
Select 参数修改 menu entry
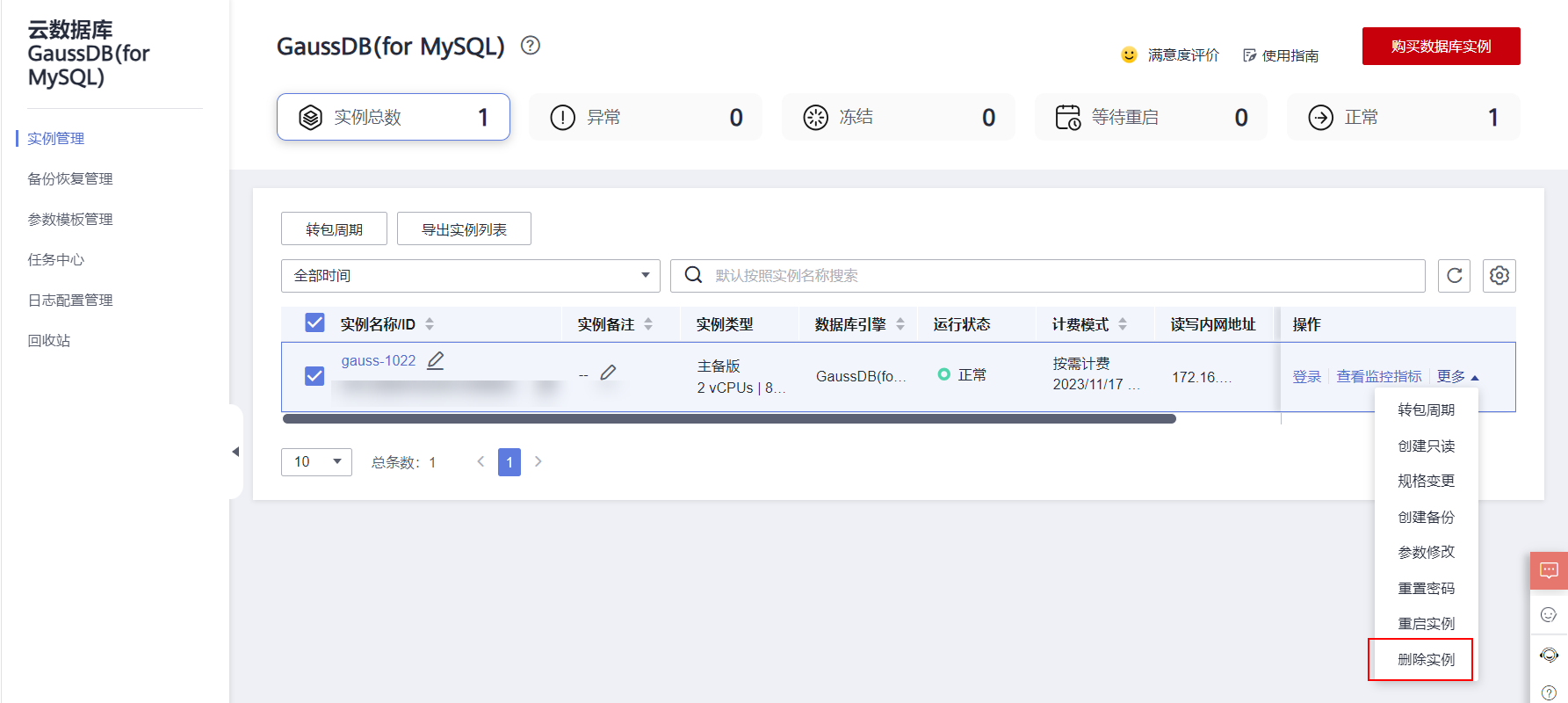(x=1427, y=553)
